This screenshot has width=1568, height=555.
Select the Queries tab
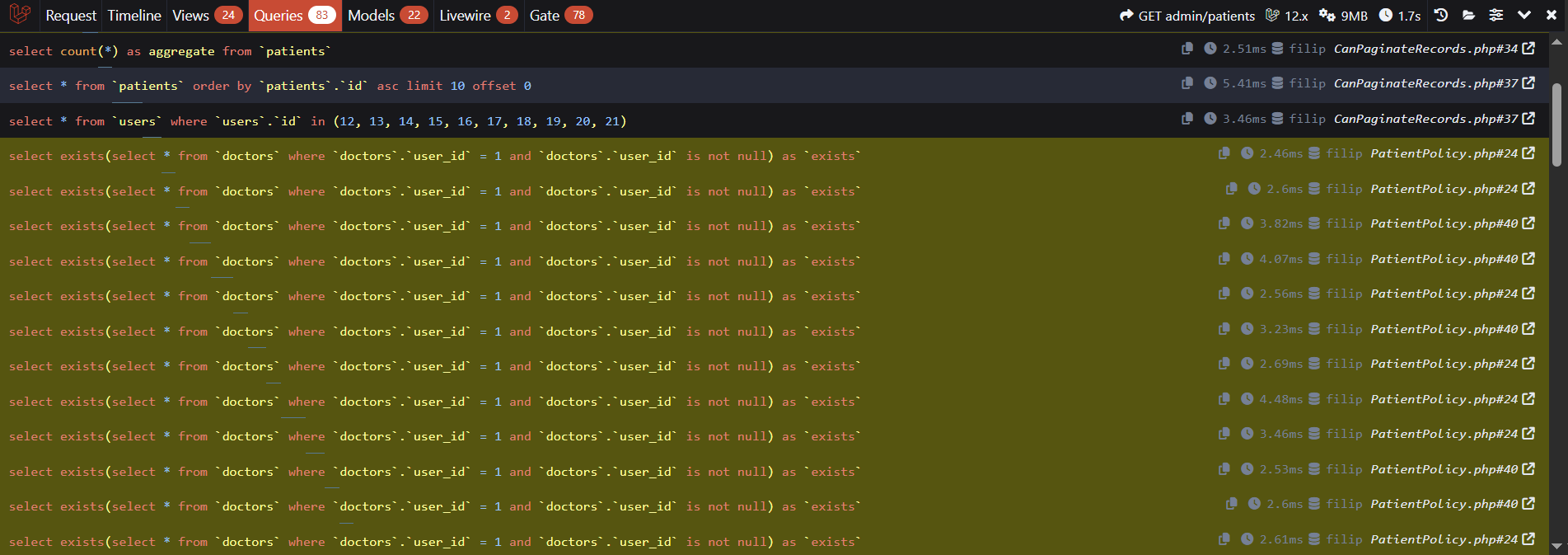point(295,16)
